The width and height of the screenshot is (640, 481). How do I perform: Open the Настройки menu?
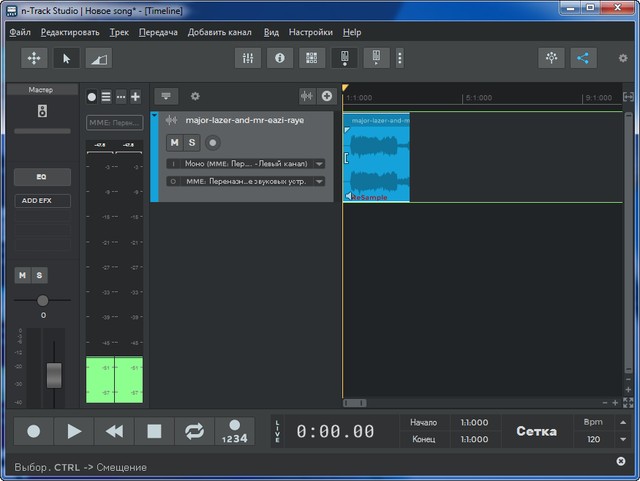[x=310, y=32]
